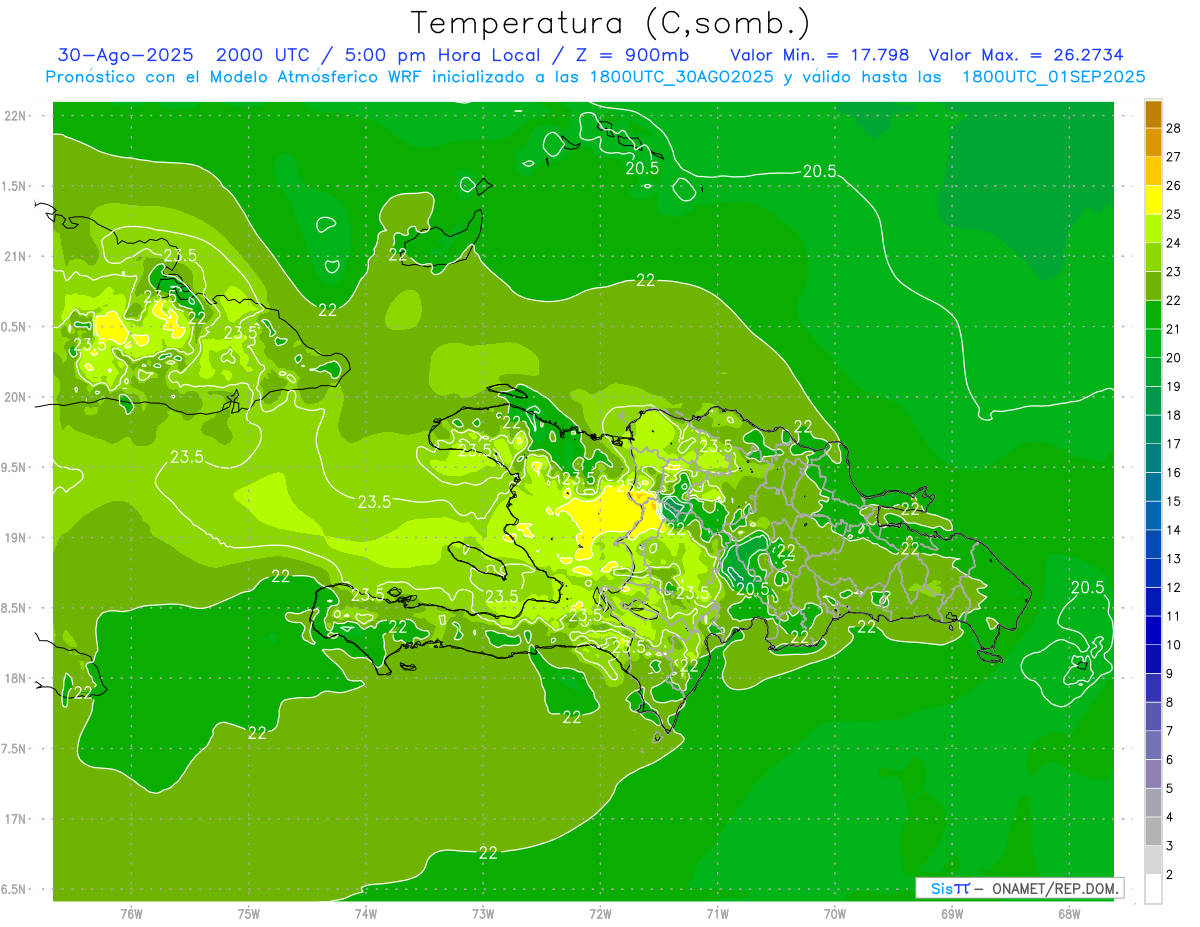The image size is (1200, 927).
Task: Click the title "Temperatura (C,somb.)"
Action: (x=610, y=23)
